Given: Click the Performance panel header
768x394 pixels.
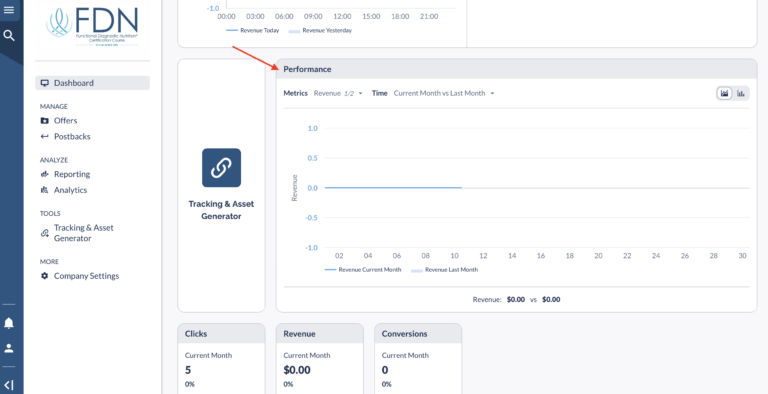Looking at the screenshot, I should coord(517,69).
